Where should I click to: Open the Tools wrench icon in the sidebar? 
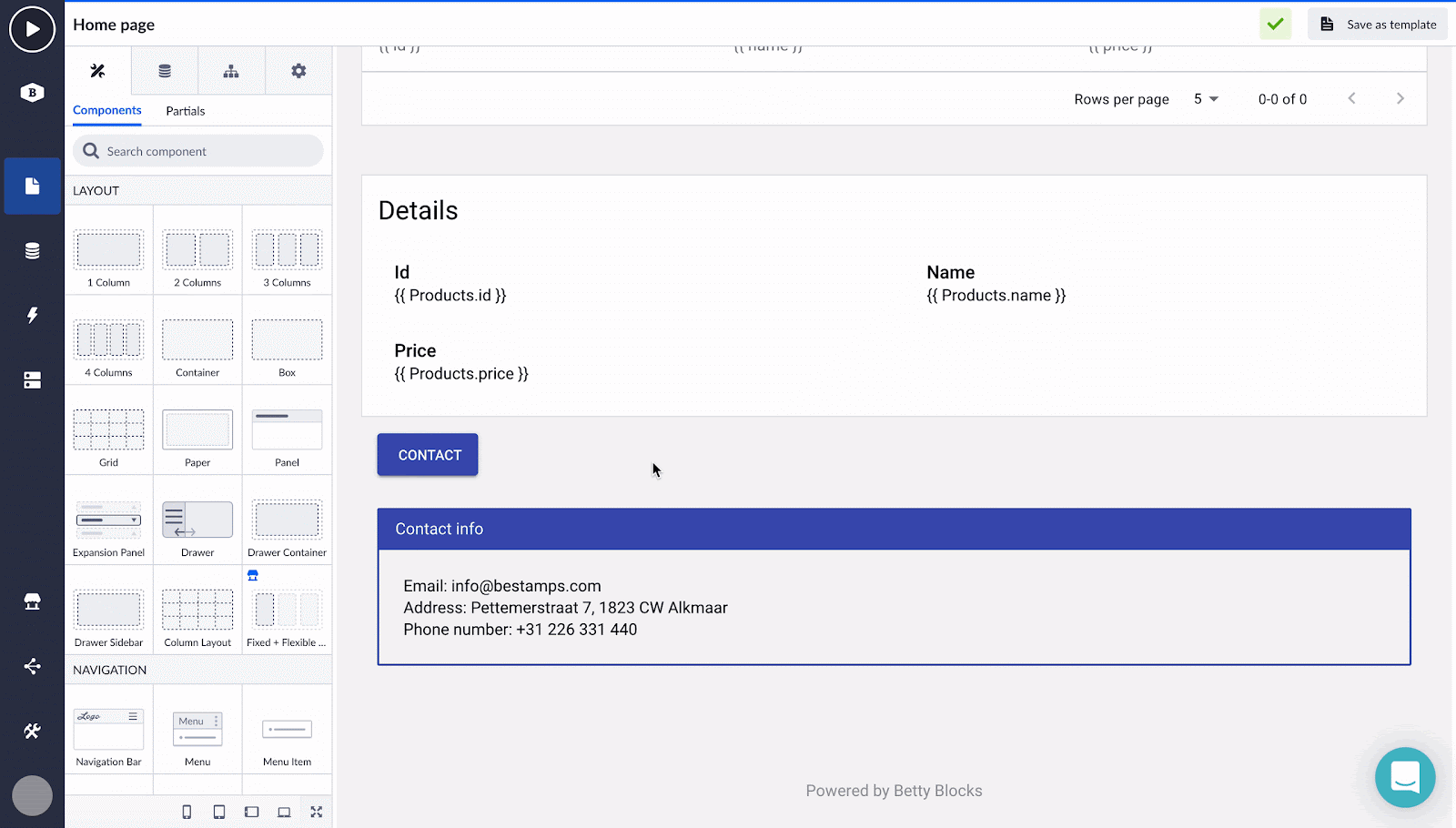(x=32, y=731)
